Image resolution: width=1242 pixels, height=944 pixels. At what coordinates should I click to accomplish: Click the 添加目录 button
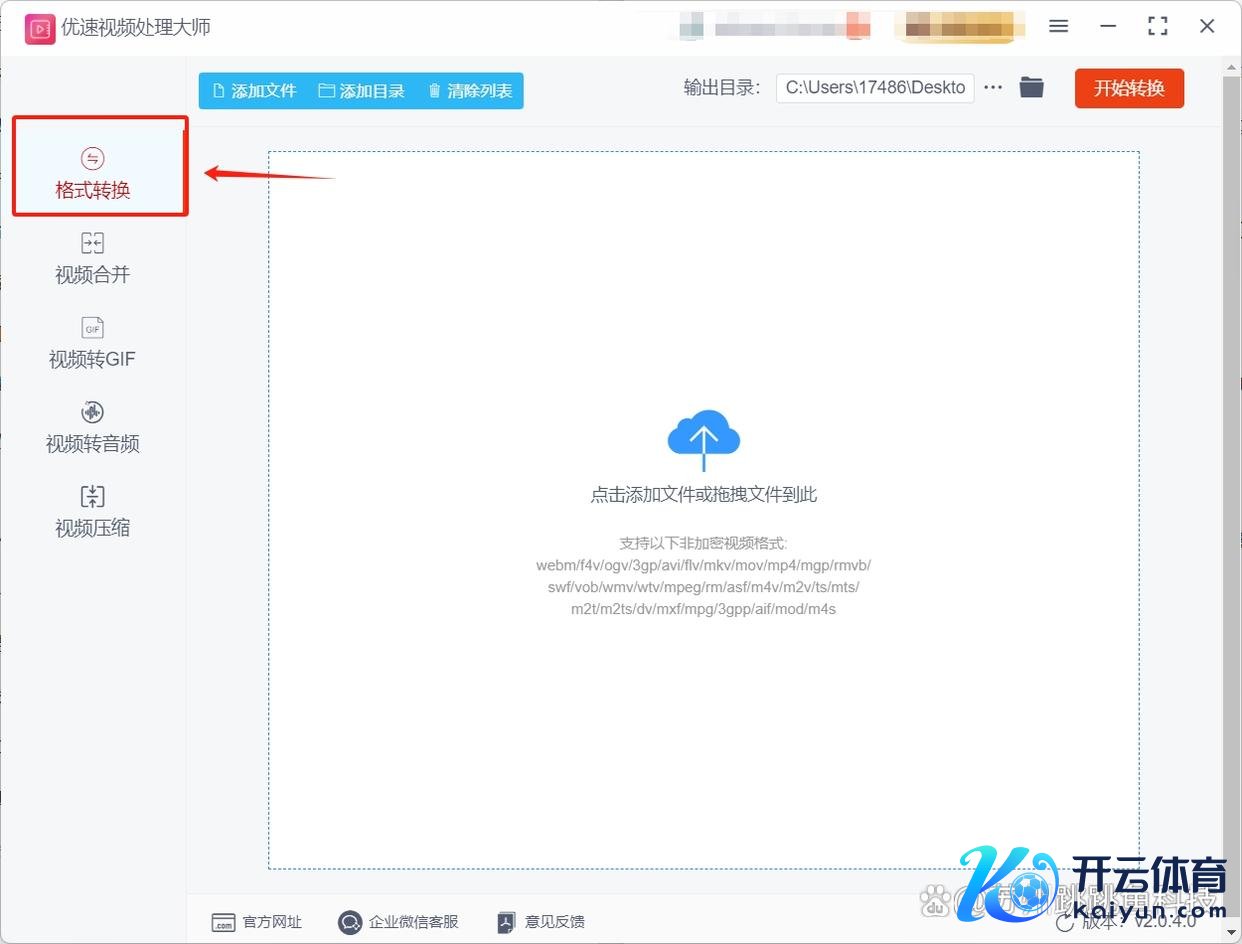pos(362,91)
